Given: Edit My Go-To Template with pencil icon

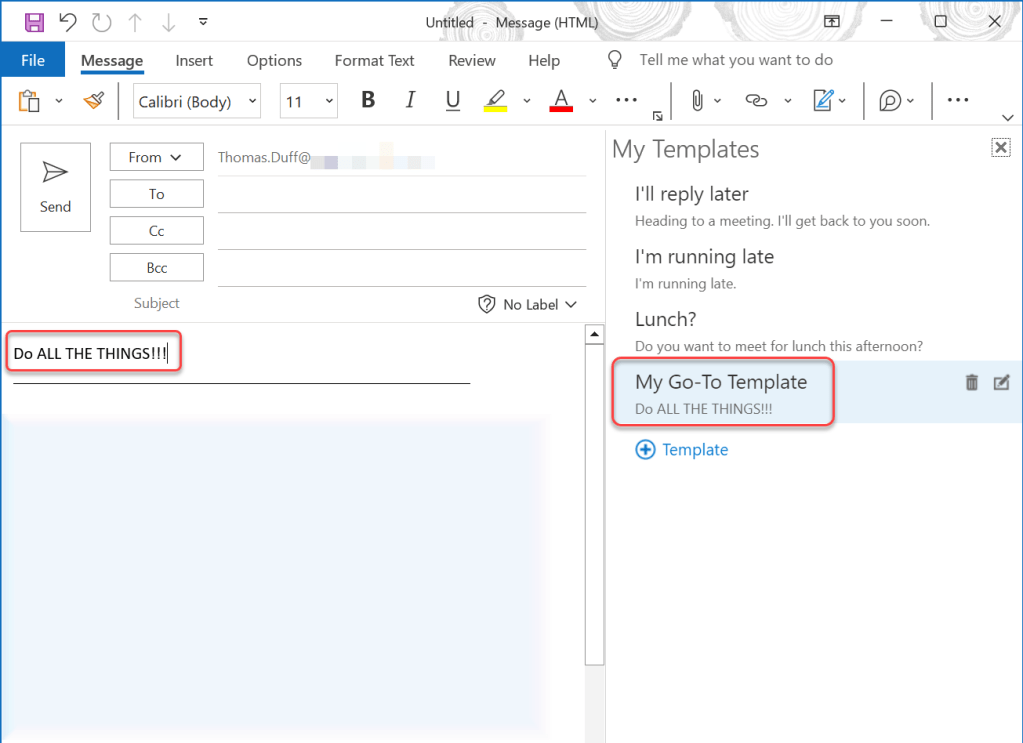Looking at the screenshot, I should point(1001,382).
